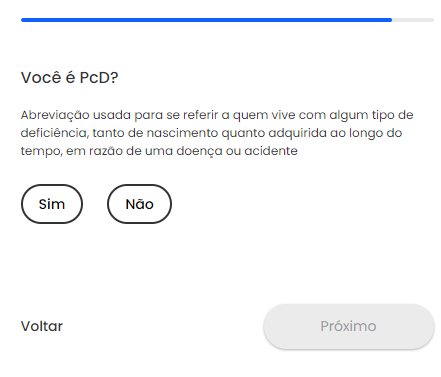Answer Sim to the PcD question
This screenshot has width=441, height=377.
(52, 204)
